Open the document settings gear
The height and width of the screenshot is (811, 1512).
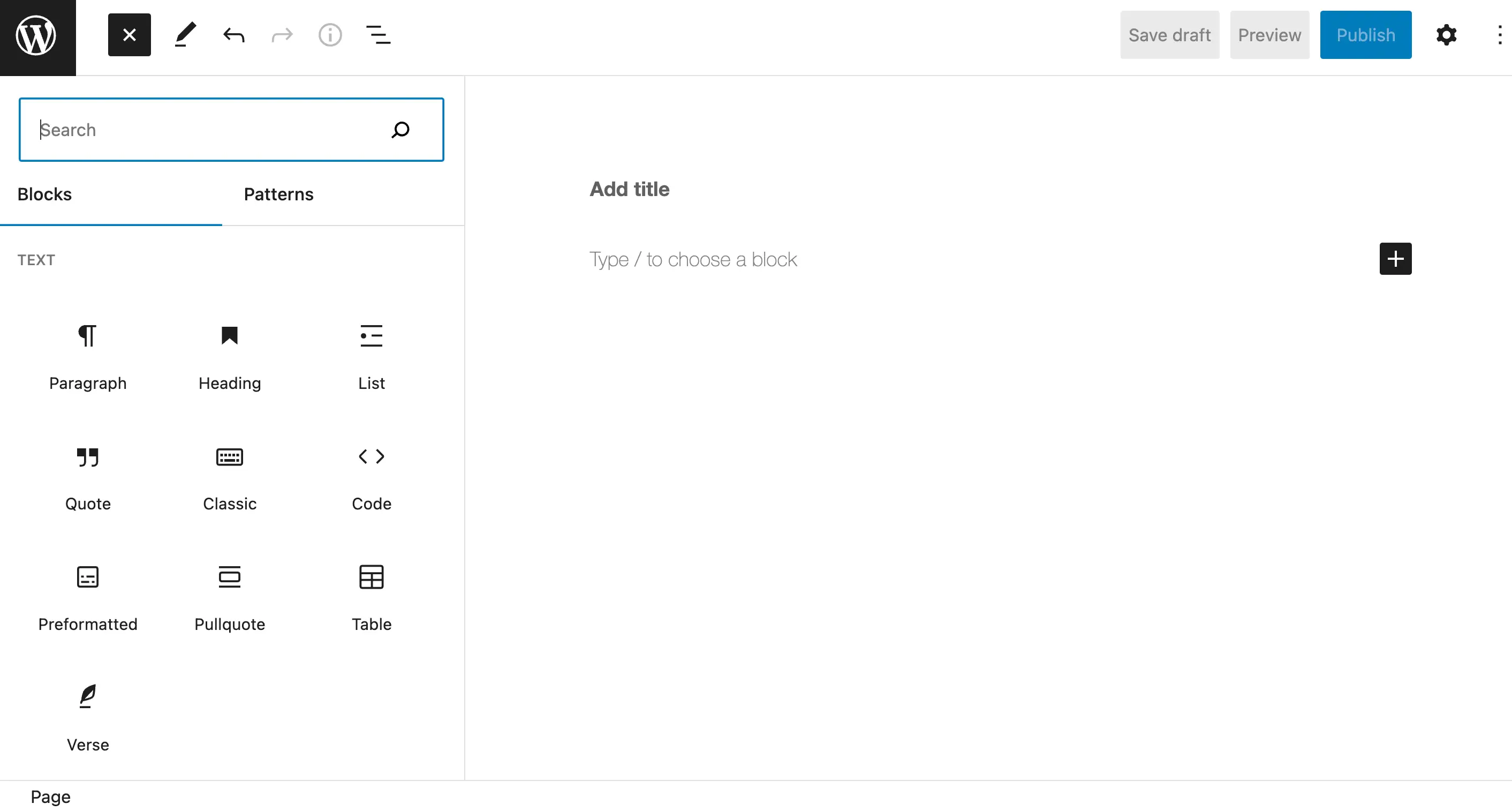[1447, 35]
